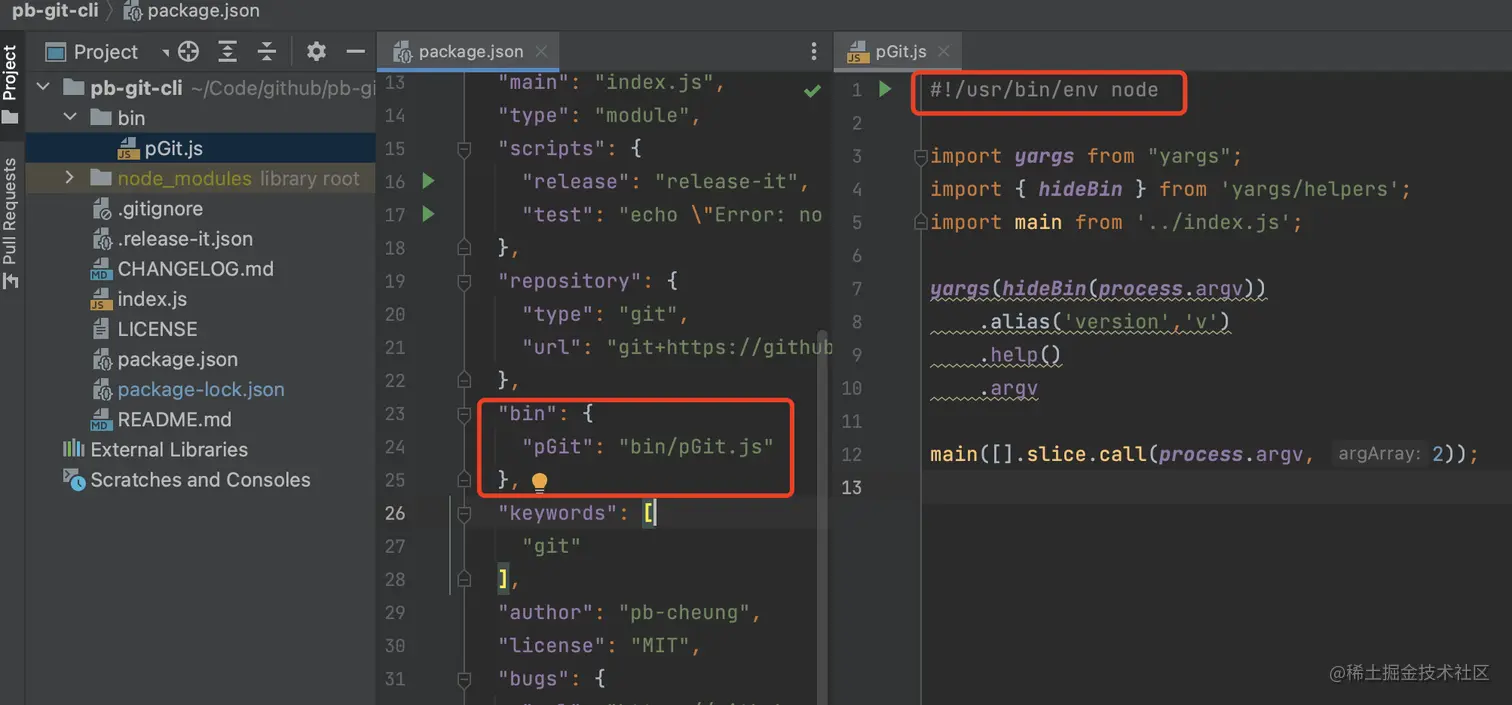Click the Select Opened File target icon
This screenshot has width=1512, height=705.
(188, 52)
